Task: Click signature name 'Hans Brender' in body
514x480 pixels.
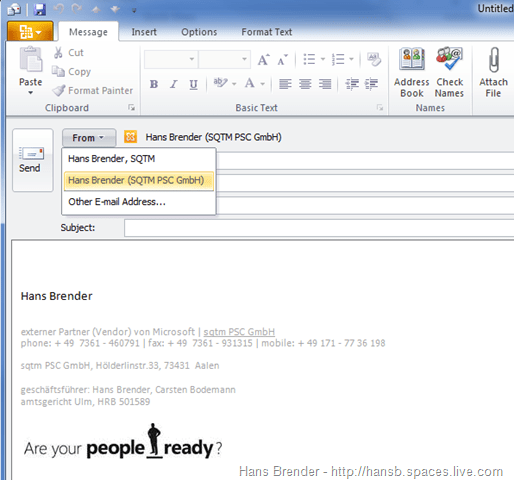Action: click(56, 296)
